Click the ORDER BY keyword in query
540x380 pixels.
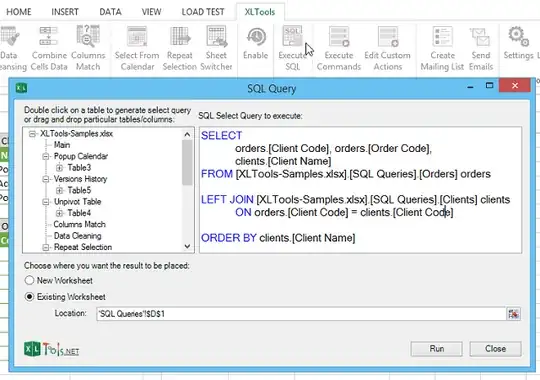[x=229, y=238]
